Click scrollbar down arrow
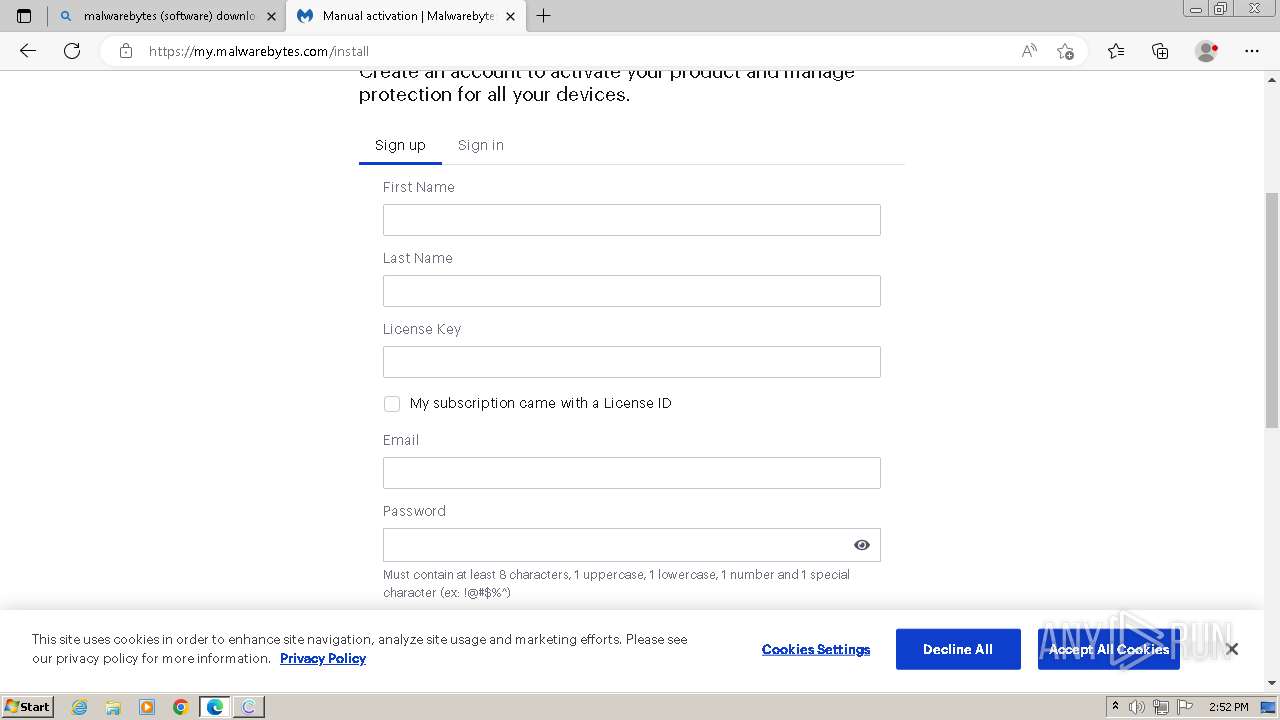This screenshot has width=1280, height=720. (1272, 683)
